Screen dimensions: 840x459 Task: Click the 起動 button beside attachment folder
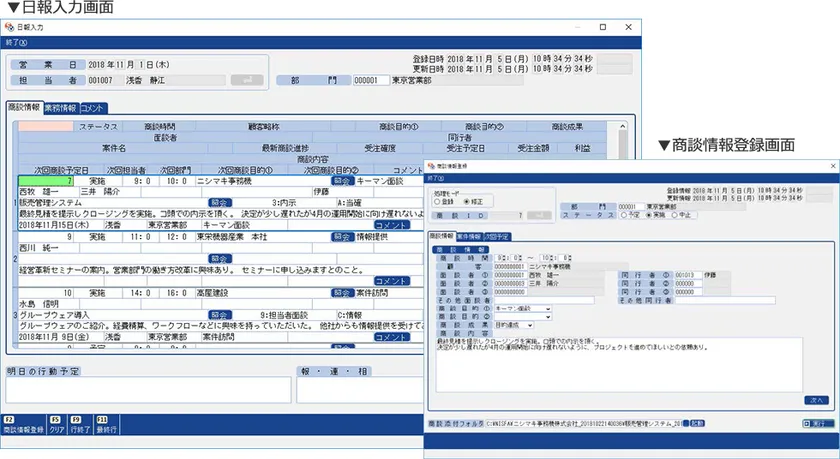[696, 423]
